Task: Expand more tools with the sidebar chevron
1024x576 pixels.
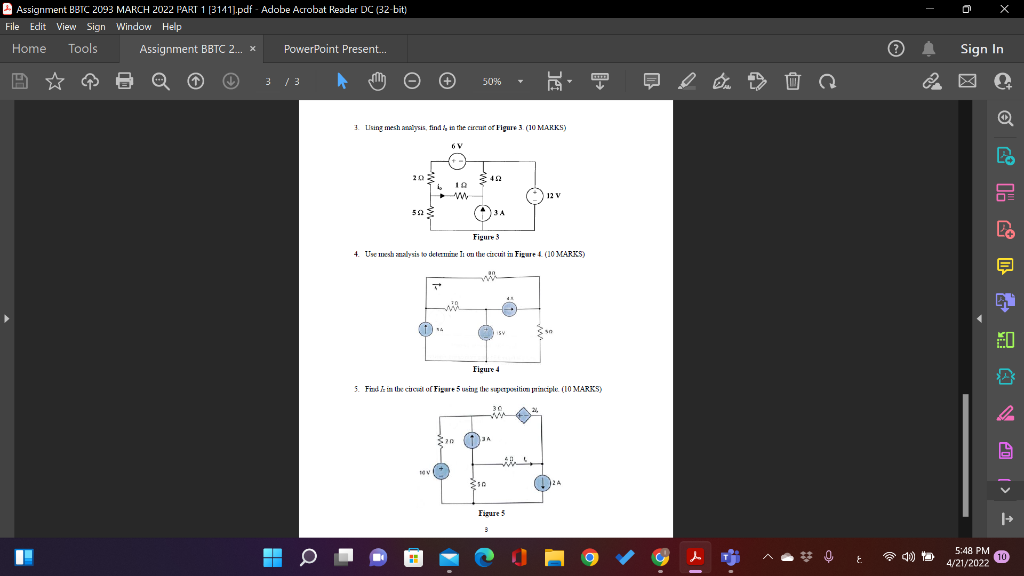Action: [x=1005, y=490]
